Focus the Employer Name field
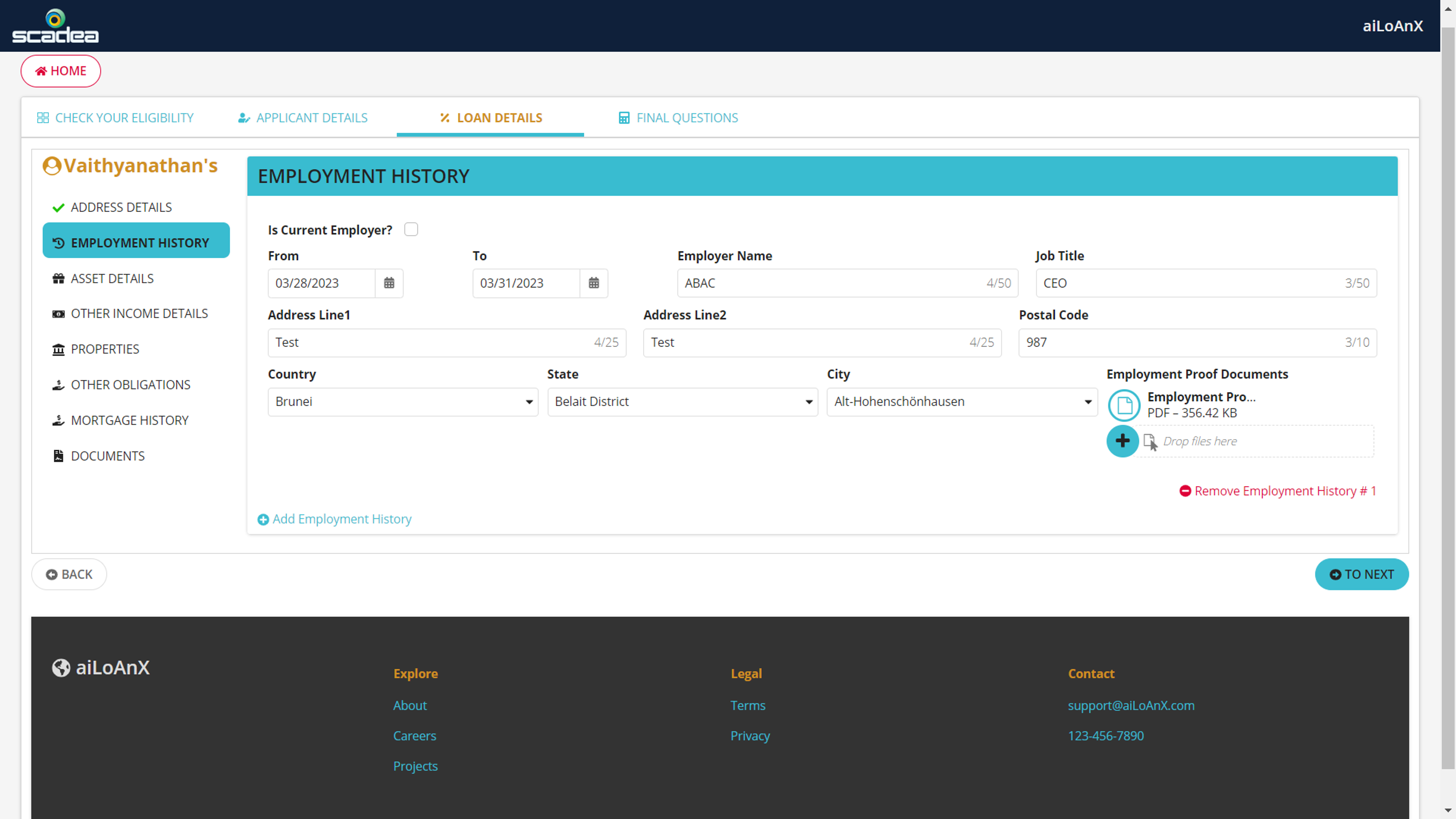Screen dimensions: 1456x819 (x=847, y=283)
